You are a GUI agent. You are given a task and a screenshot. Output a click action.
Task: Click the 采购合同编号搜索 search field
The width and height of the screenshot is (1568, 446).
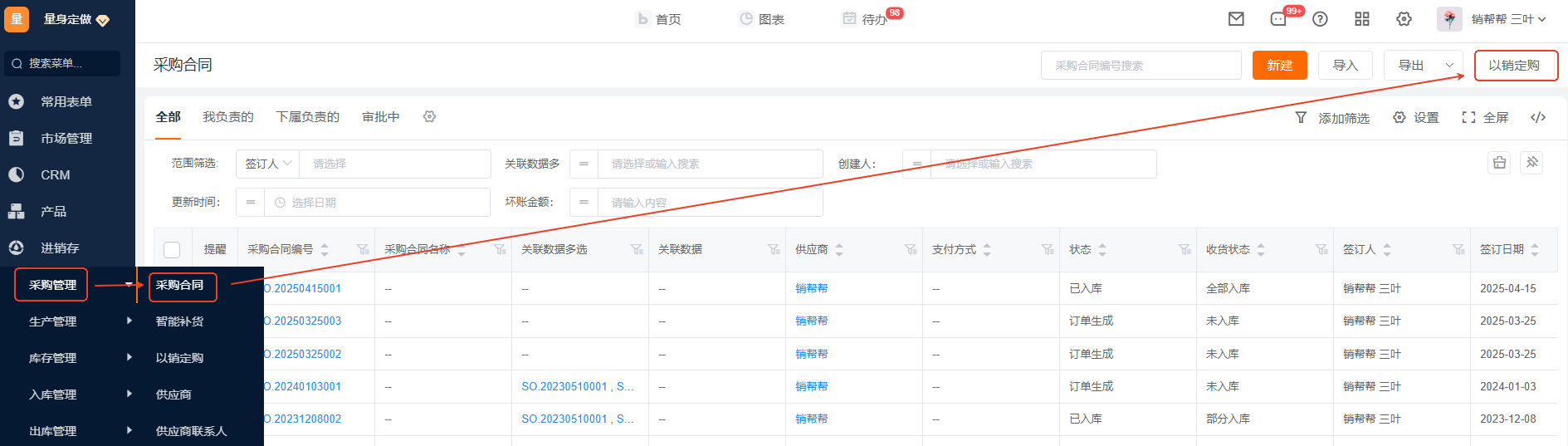coord(1141,66)
